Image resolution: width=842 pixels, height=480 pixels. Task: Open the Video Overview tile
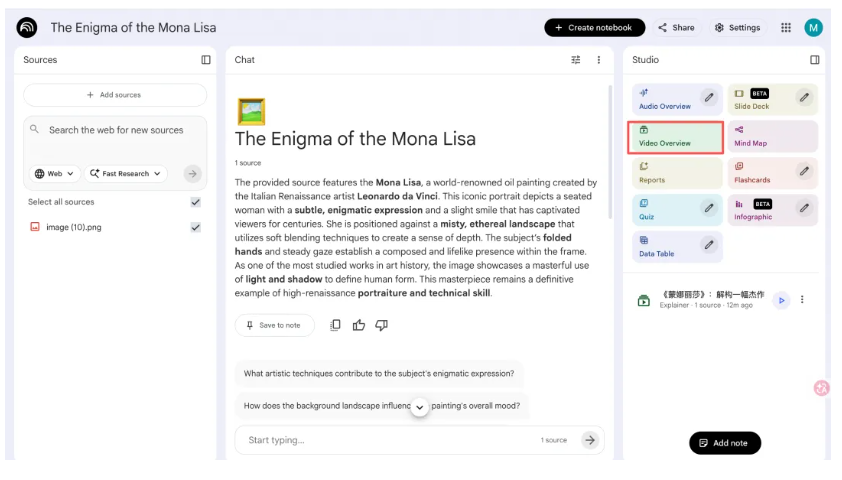[675, 137]
